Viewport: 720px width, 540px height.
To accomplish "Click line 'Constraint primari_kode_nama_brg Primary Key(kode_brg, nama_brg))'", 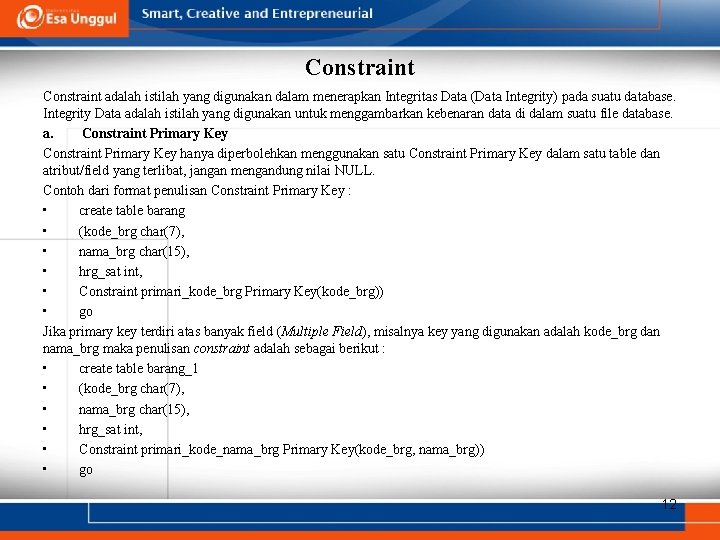I will [281, 450].
